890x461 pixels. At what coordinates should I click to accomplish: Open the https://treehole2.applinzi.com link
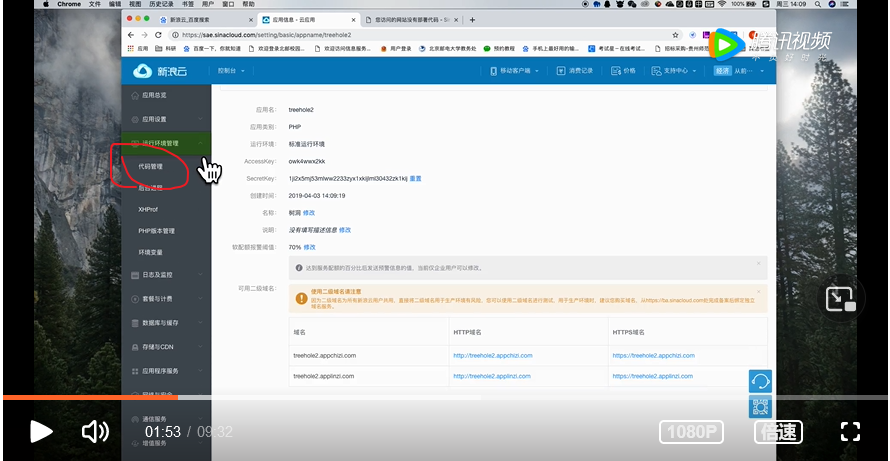pyautogui.click(x=652, y=376)
